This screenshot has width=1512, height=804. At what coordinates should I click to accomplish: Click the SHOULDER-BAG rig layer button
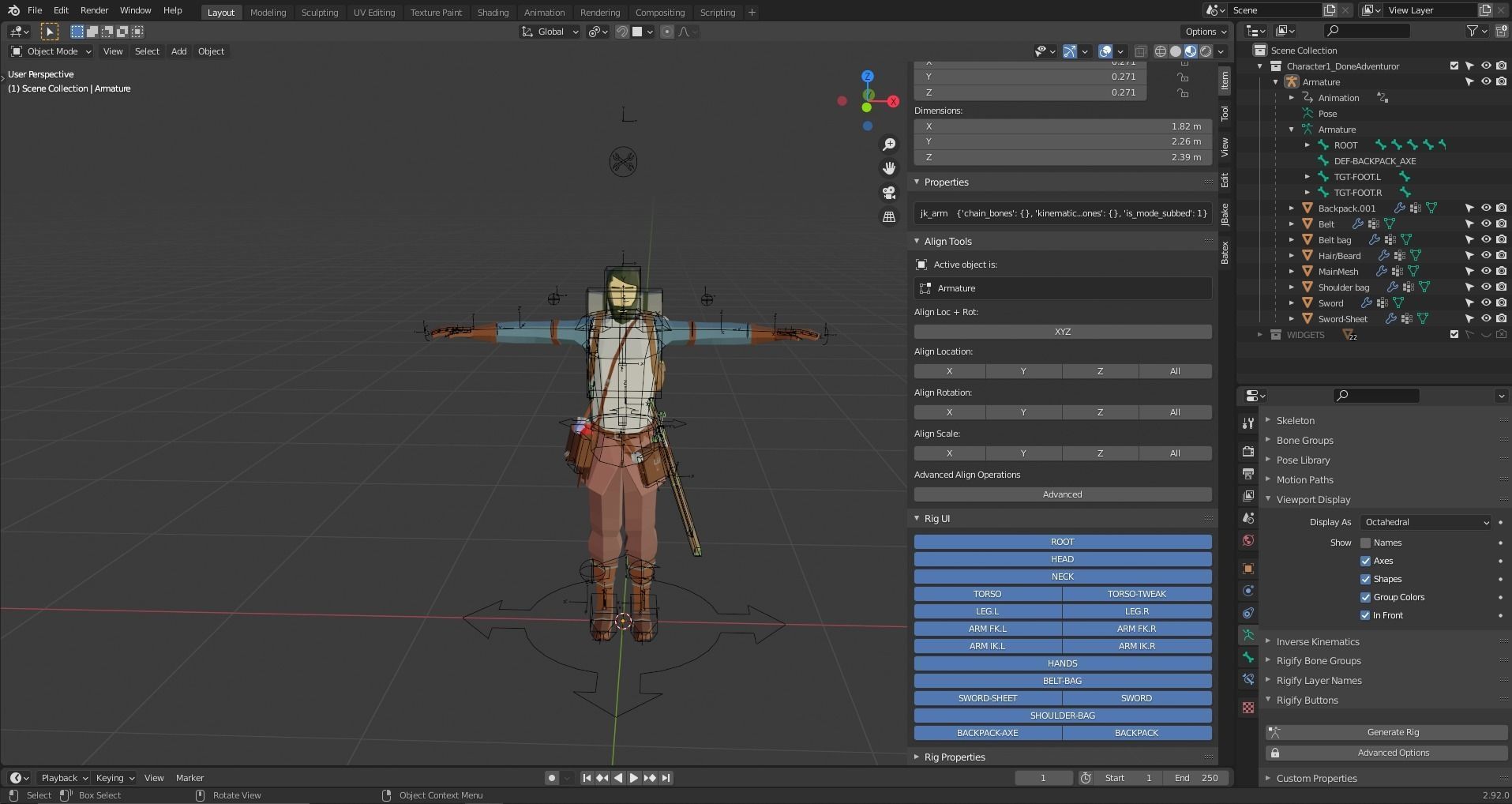pos(1063,716)
